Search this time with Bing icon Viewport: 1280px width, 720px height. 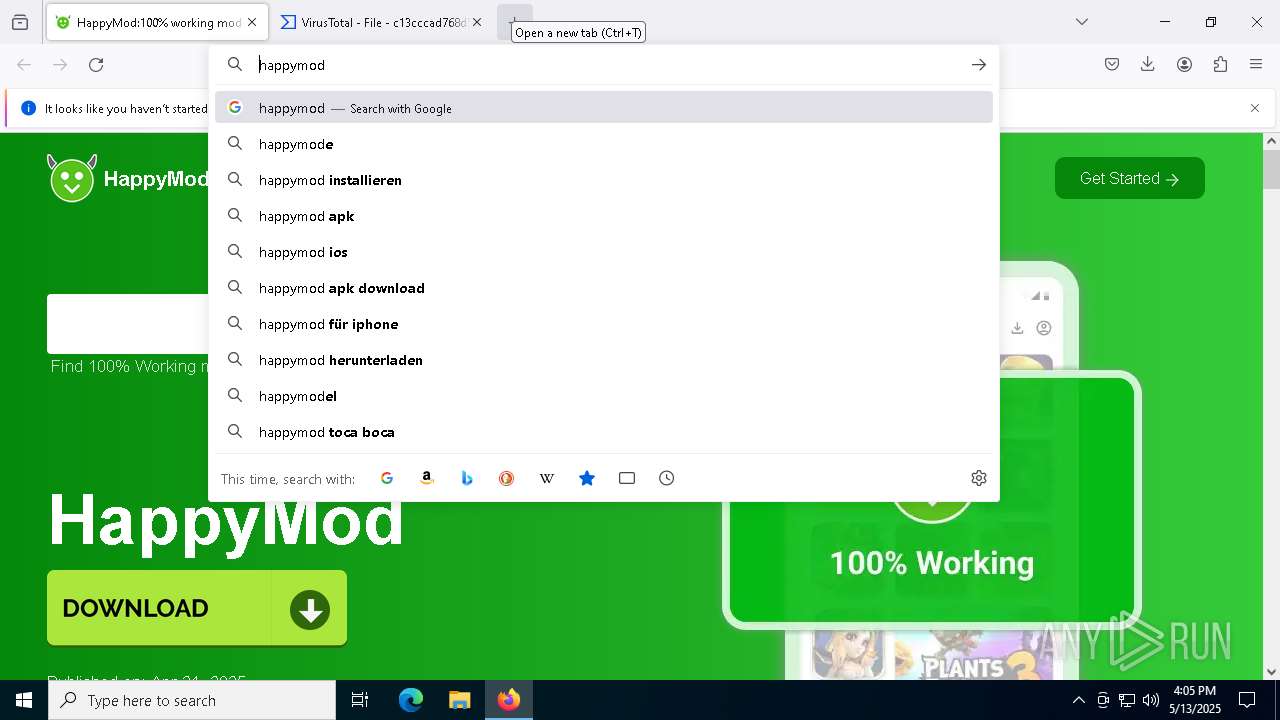click(x=467, y=478)
